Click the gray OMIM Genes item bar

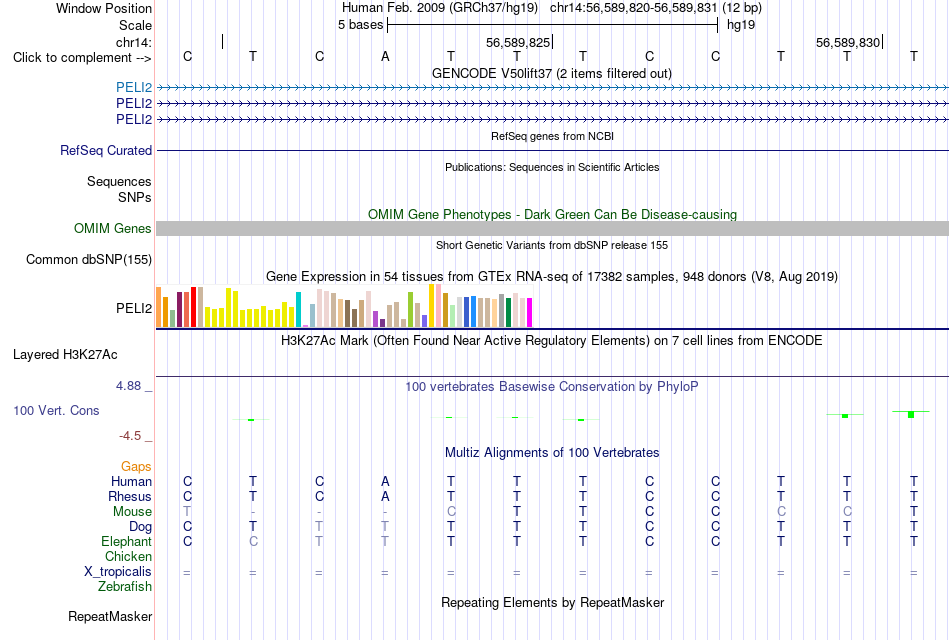(552, 228)
